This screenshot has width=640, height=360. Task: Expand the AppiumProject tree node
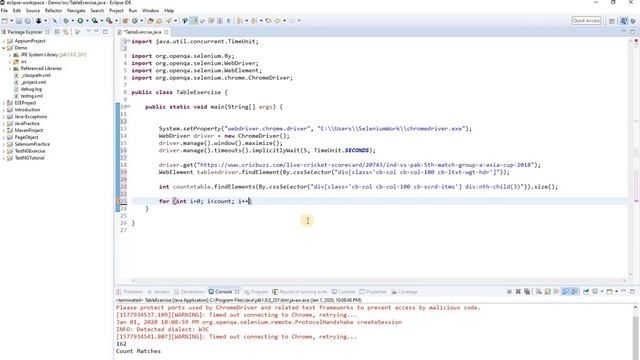click(4, 41)
